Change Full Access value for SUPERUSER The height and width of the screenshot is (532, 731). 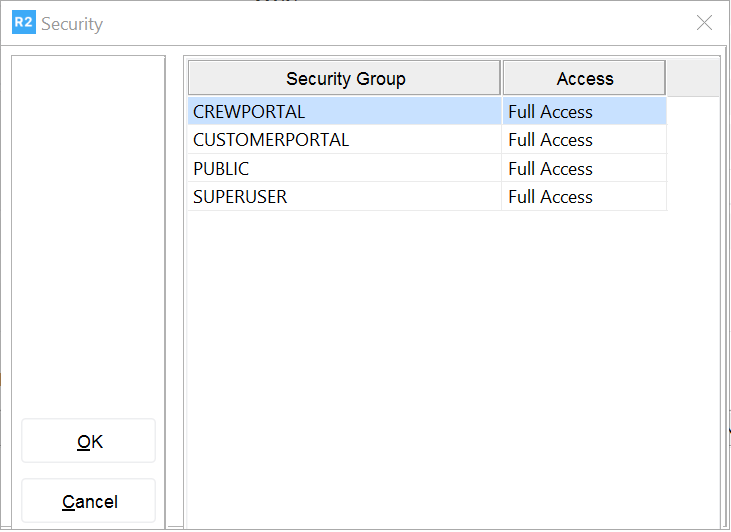point(584,197)
